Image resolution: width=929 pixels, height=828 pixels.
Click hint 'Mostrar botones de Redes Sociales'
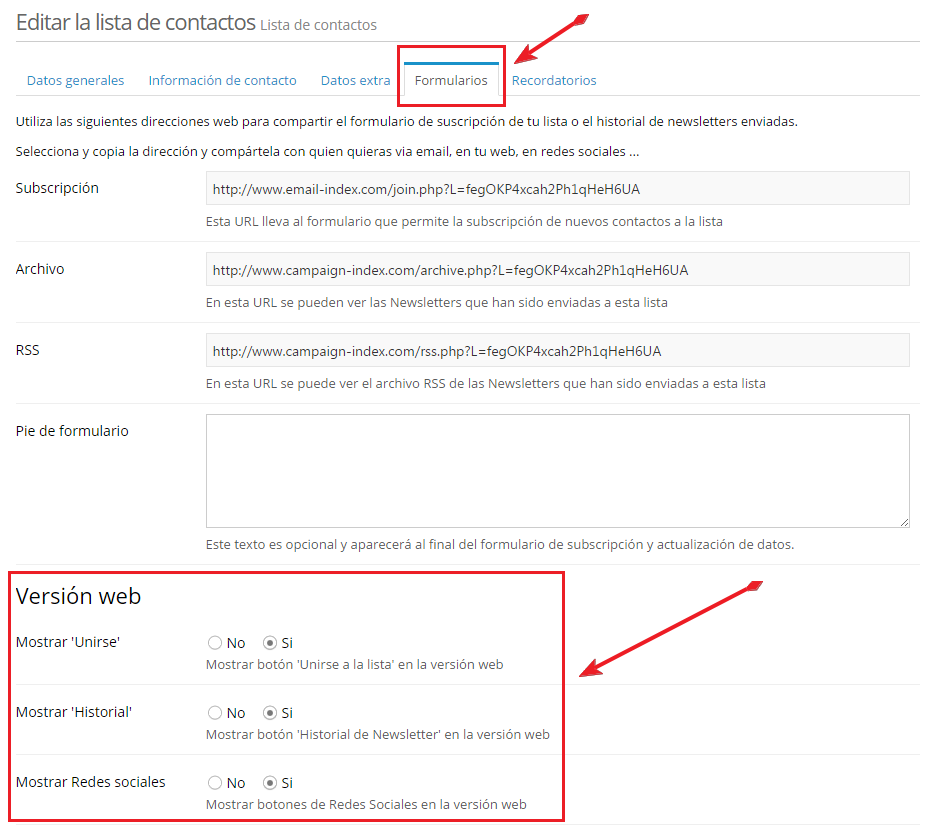pyautogui.click(x=366, y=804)
